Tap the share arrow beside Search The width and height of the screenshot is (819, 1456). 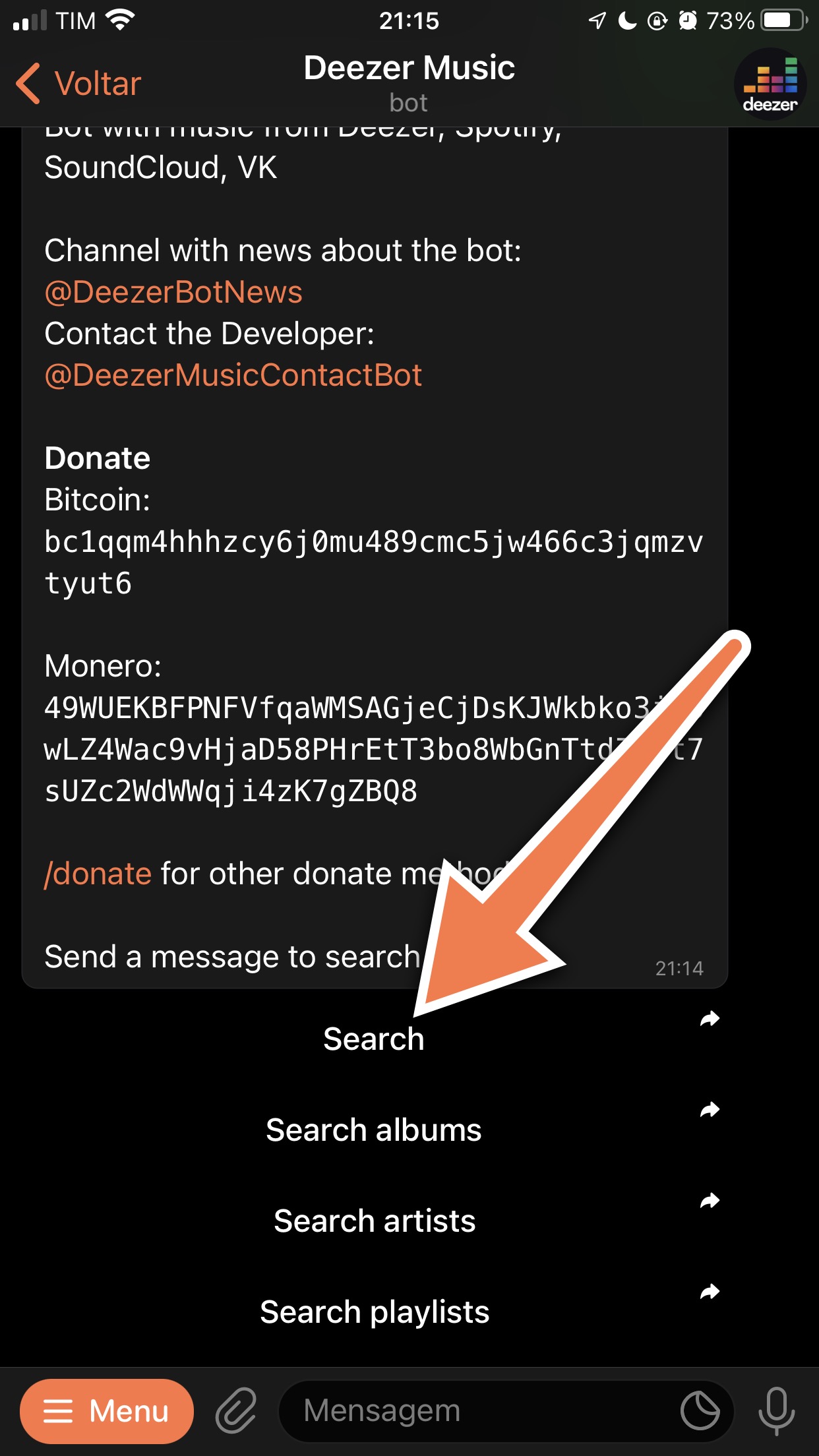[x=710, y=1019]
